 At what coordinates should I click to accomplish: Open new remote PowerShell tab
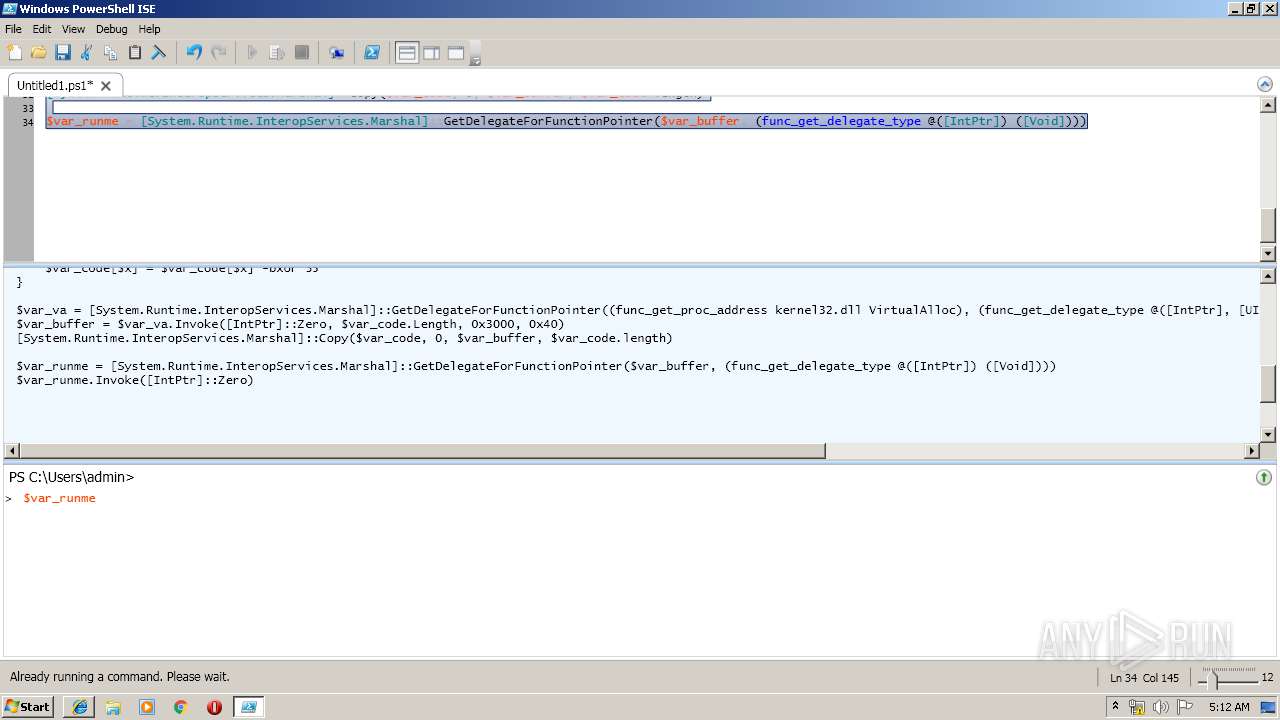click(x=337, y=52)
